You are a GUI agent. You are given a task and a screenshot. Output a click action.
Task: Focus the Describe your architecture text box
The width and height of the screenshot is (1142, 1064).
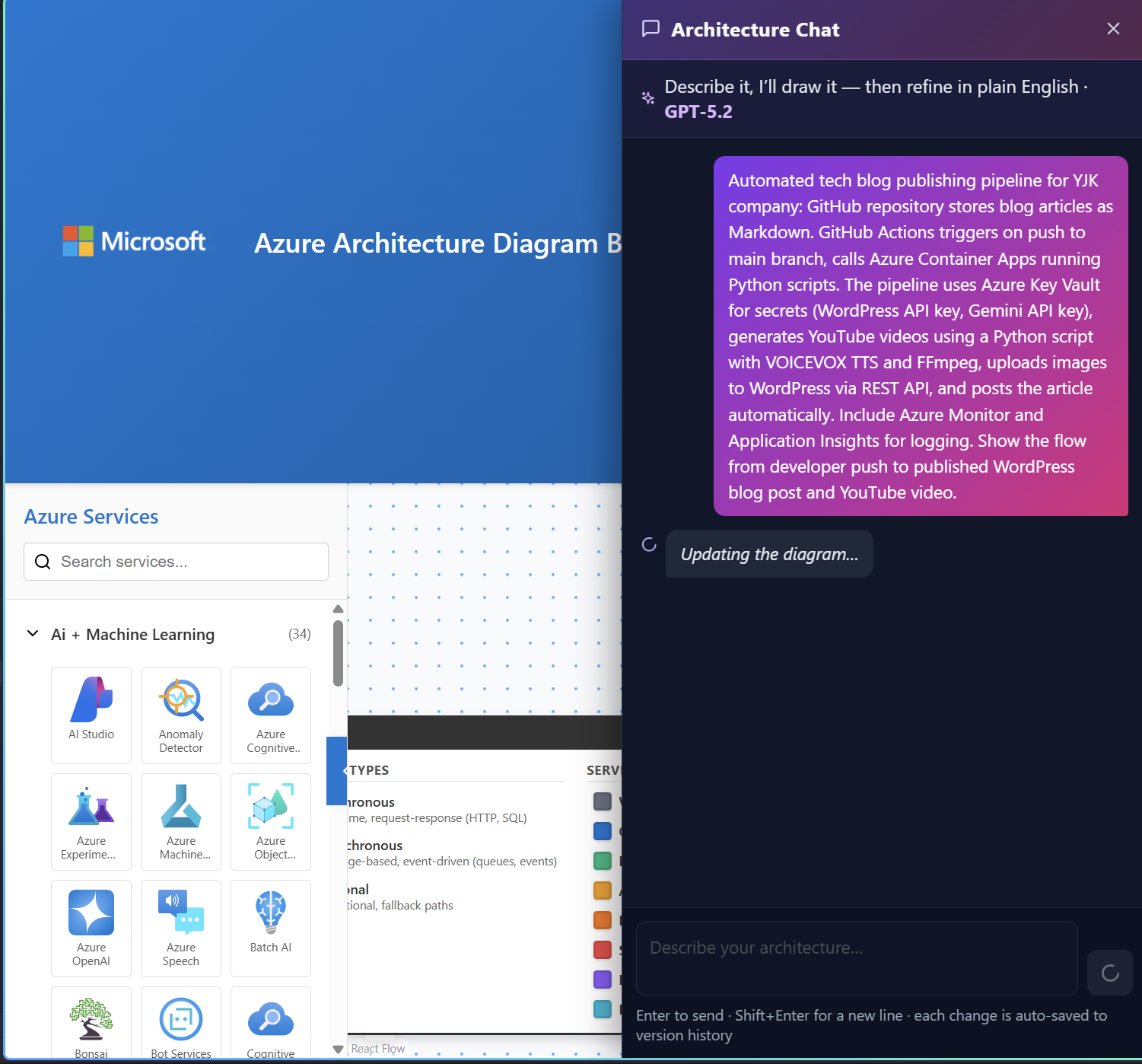tap(857, 958)
